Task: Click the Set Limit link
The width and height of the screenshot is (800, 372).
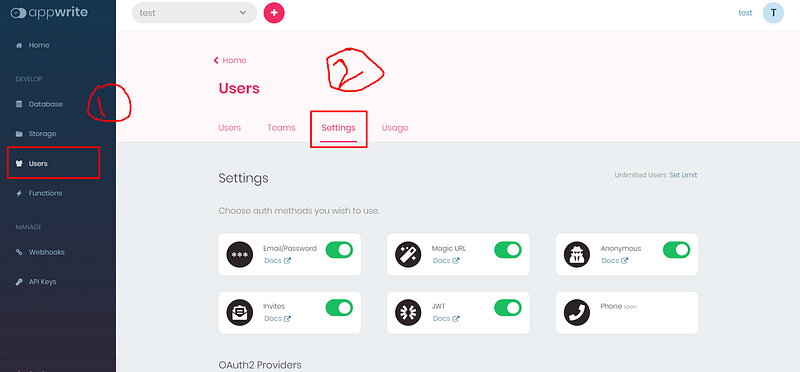Action: 683,175
